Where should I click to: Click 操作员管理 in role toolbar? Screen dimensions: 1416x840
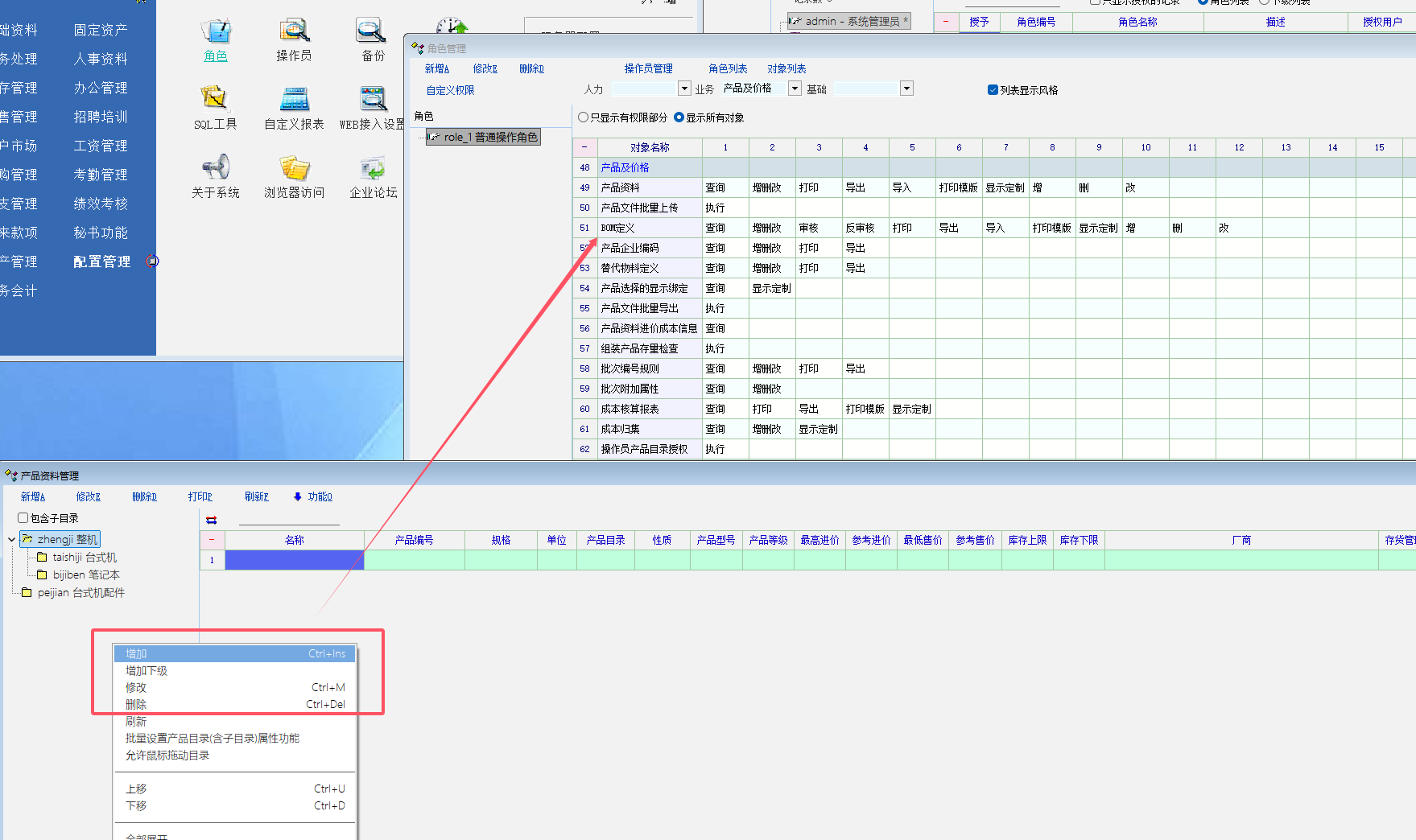648,69
